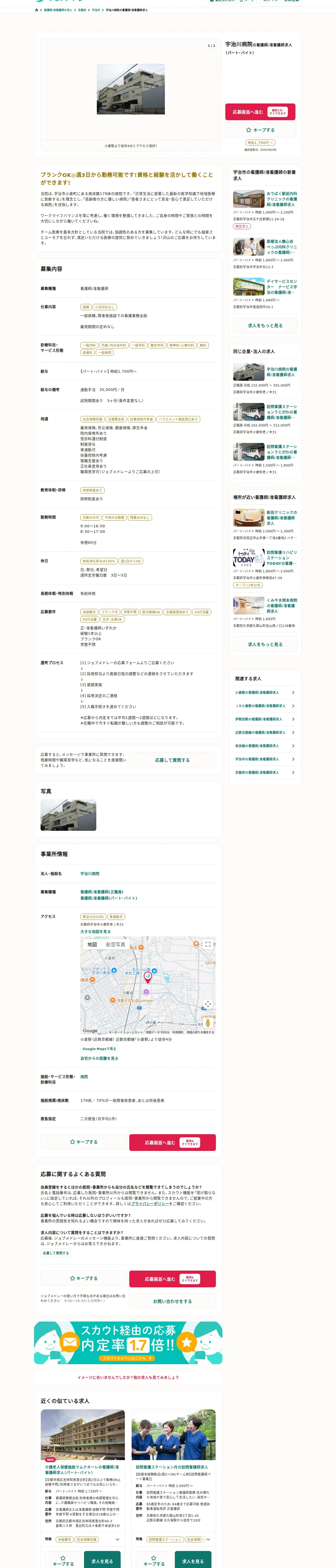
Task: Open 宇治川病院 full-time job in same-company list
Action: point(282,372)
